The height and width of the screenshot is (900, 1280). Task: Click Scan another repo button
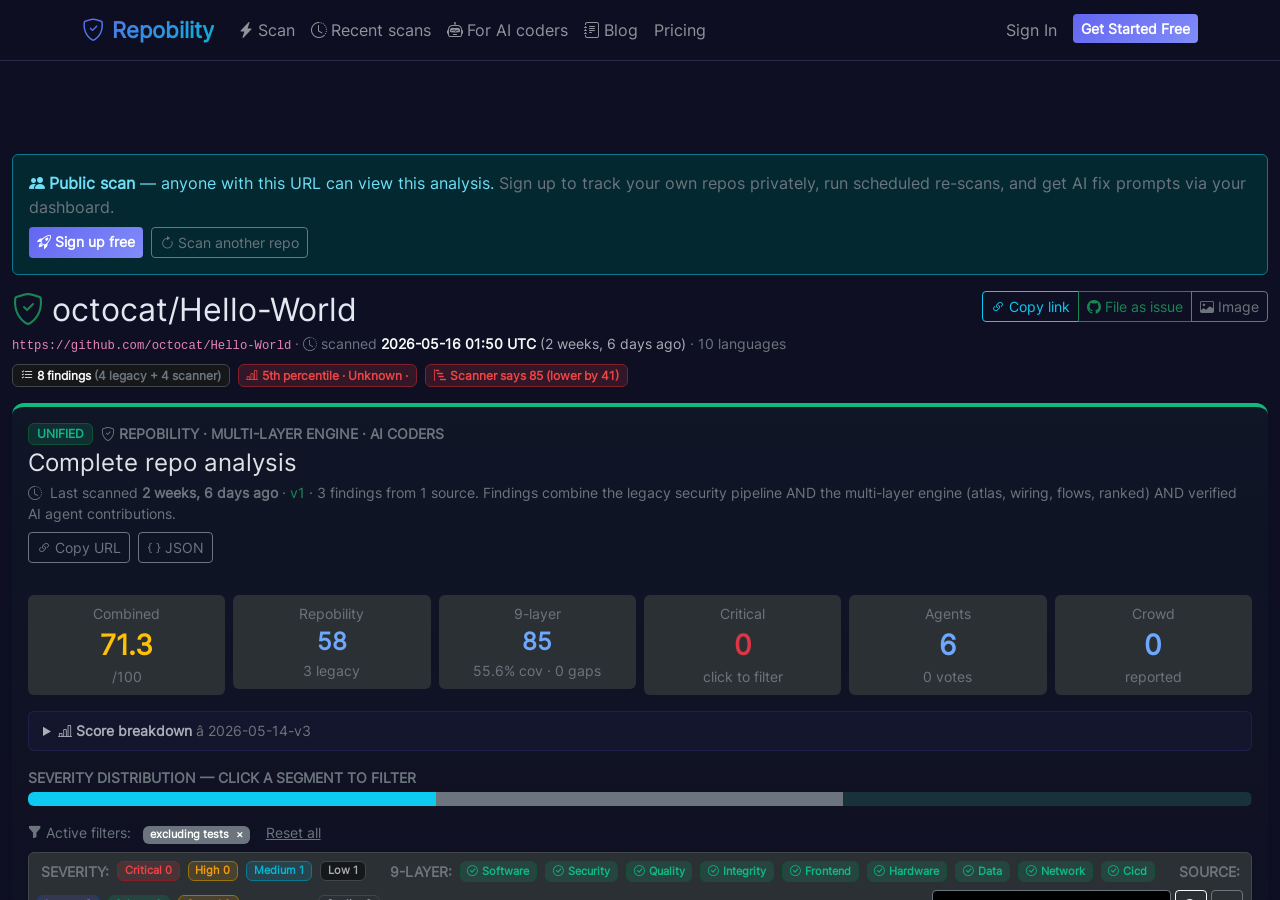pyautogui.click(x=229, y=242)
